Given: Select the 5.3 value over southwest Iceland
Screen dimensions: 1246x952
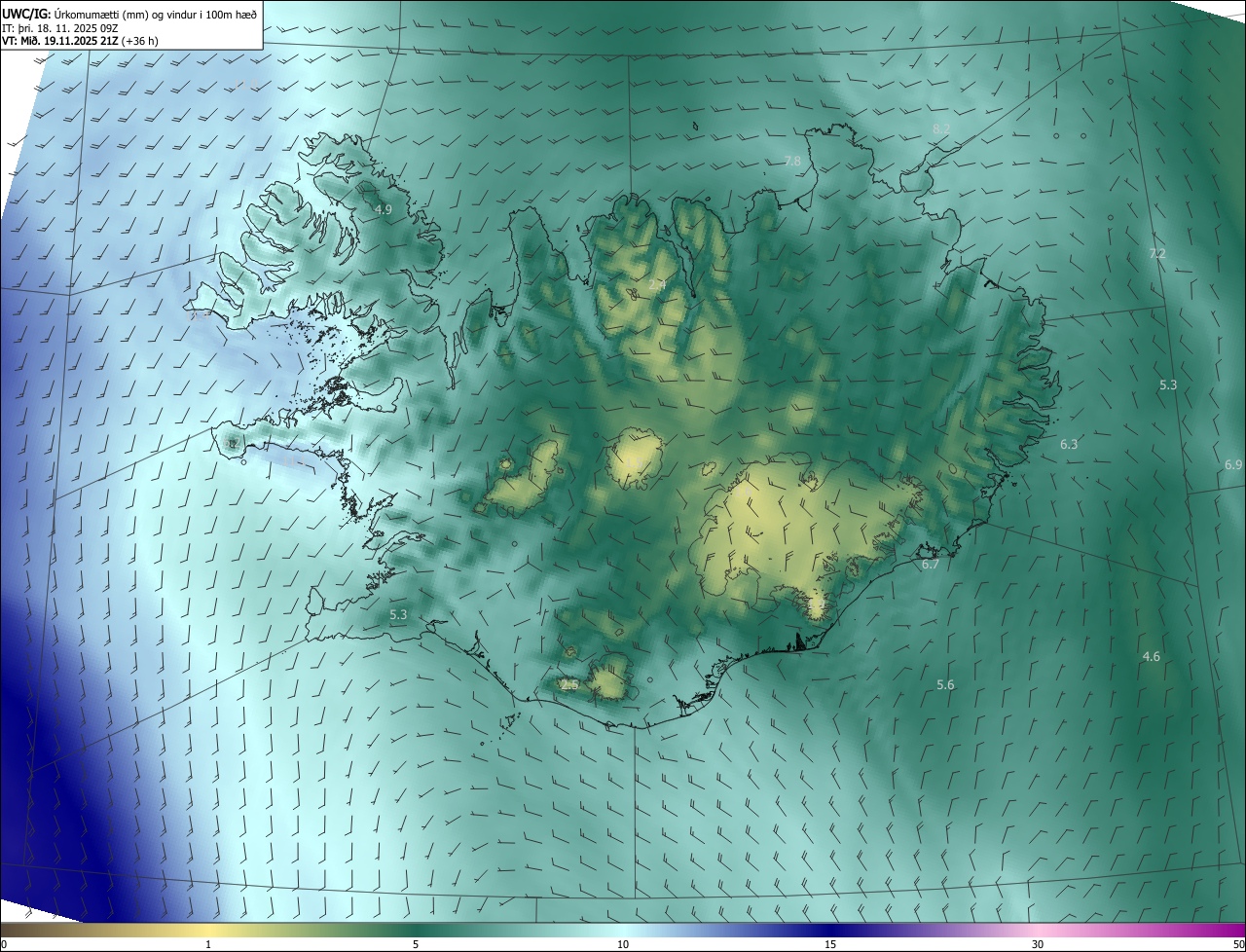Looking at the screenshot, I should pos(398,615).
